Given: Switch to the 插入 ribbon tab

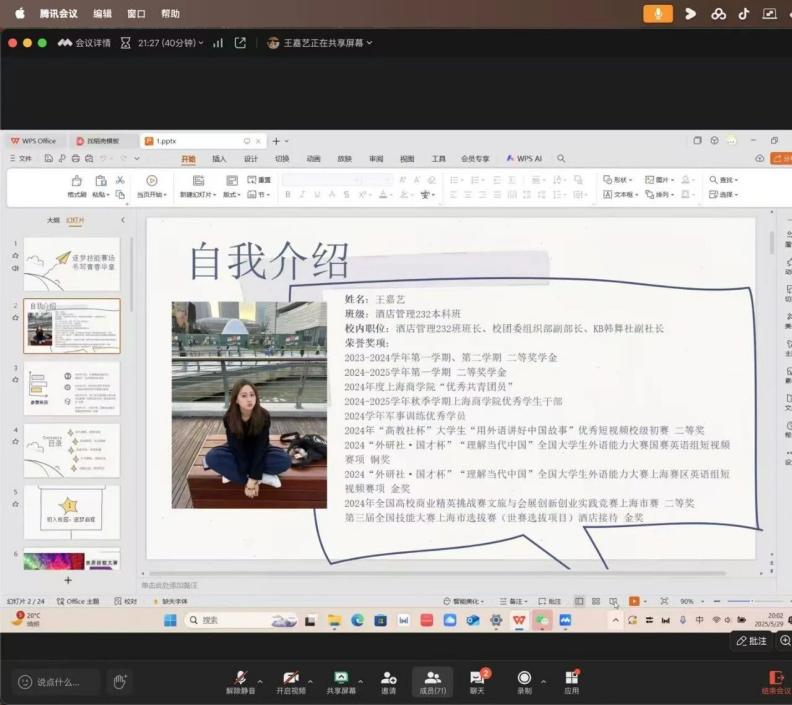Looking at the screenshot, I should tap(219, 158).
